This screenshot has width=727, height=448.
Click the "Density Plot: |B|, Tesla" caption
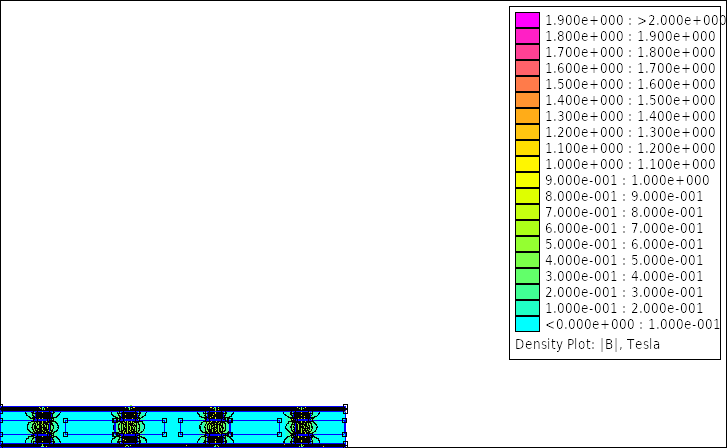587,345
